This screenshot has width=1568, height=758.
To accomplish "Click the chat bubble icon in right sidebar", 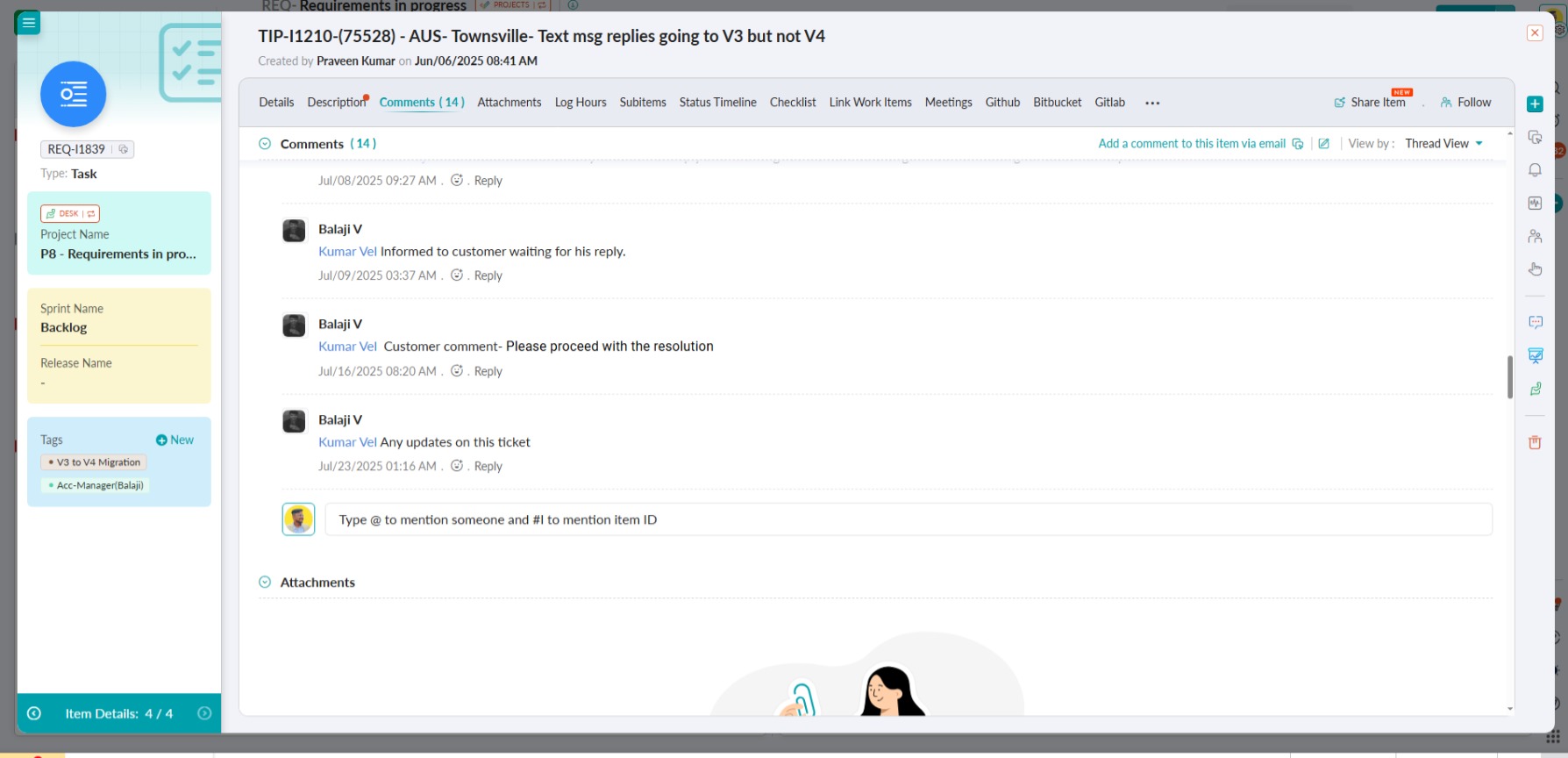I will 1535,322.
